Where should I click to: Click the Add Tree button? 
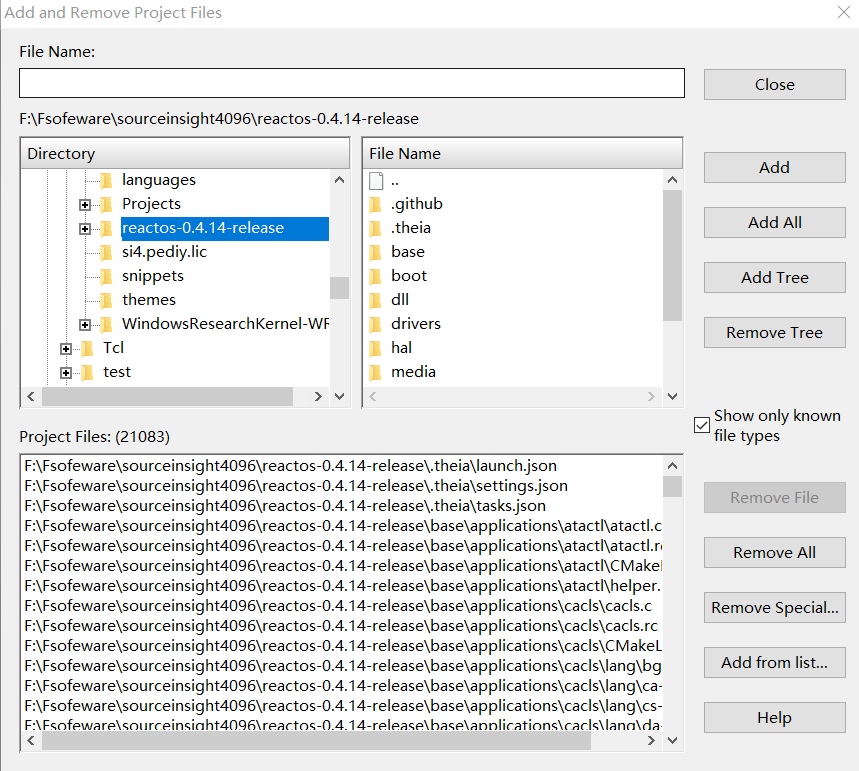pyautogui.click(x=775, y=278)
